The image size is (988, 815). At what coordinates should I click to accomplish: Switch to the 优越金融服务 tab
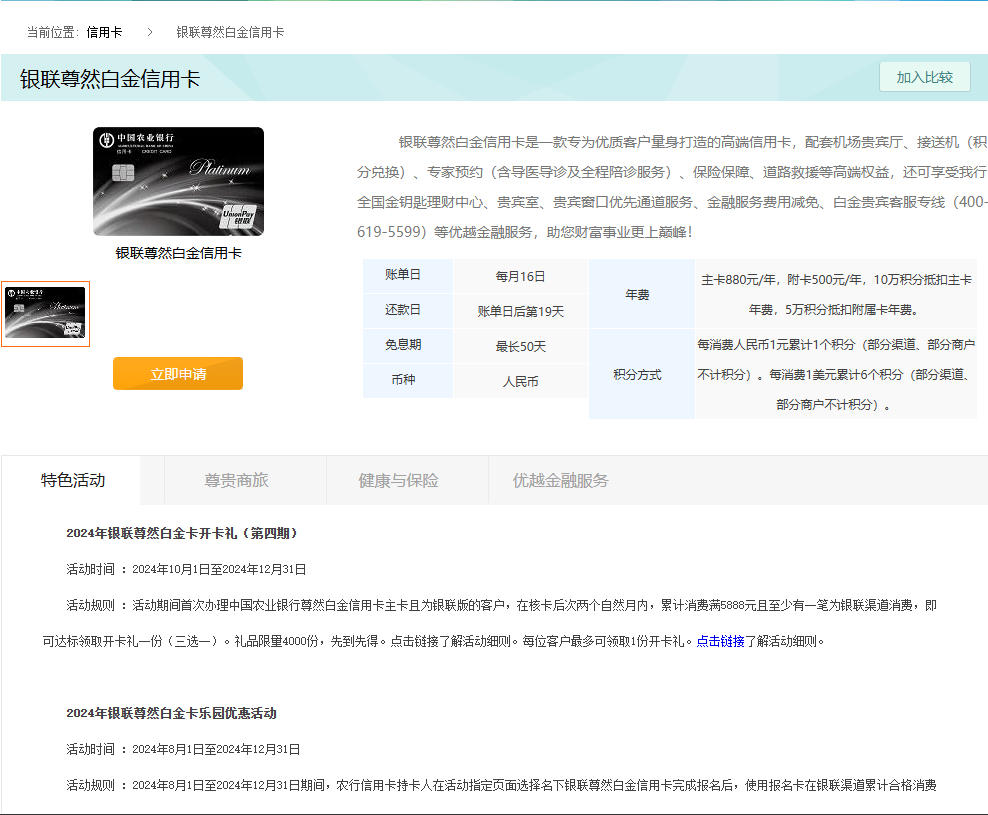point(560,480)
